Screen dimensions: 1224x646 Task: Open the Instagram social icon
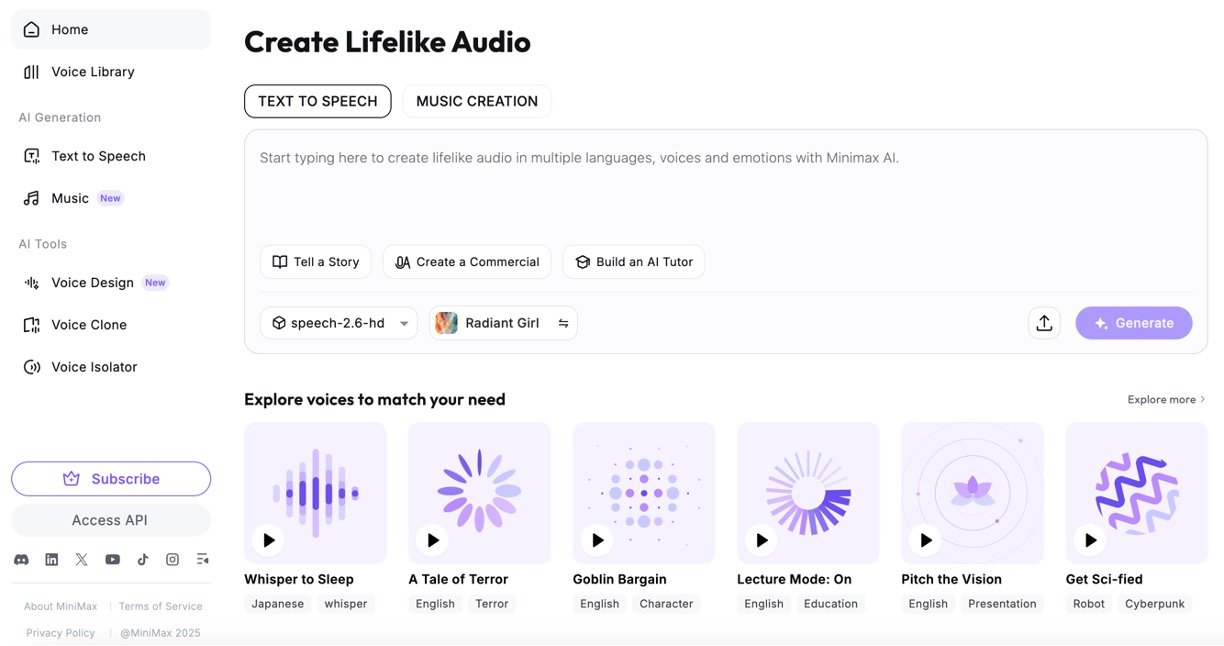pos(172,560)
